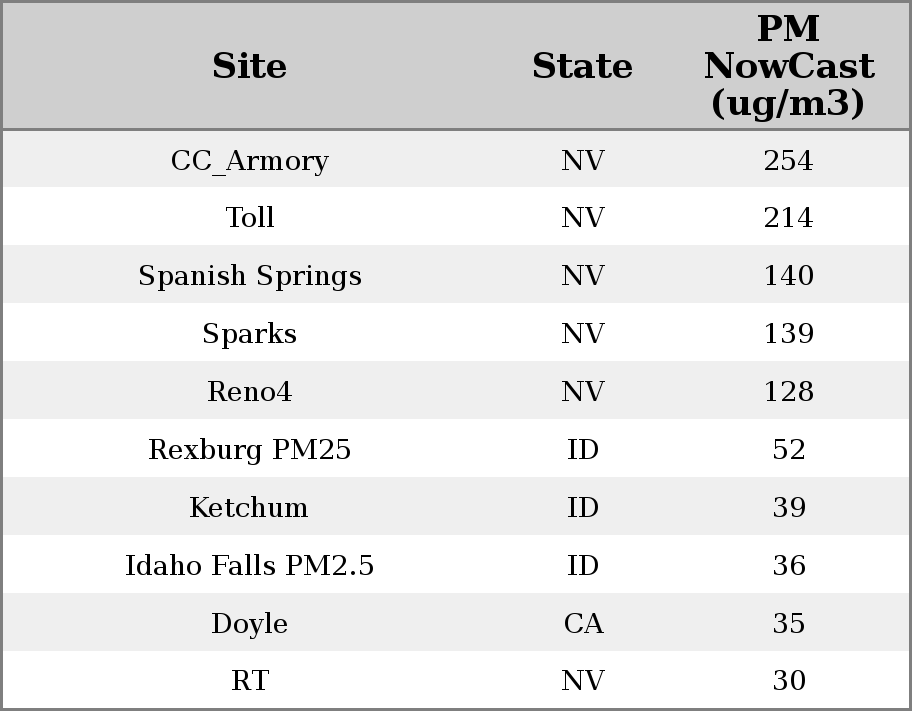Image resolution: width=912 pixels, height=711 pixels.
Task: Select the Idaho Falls PM2.5 cell
Action: (249, 566)
